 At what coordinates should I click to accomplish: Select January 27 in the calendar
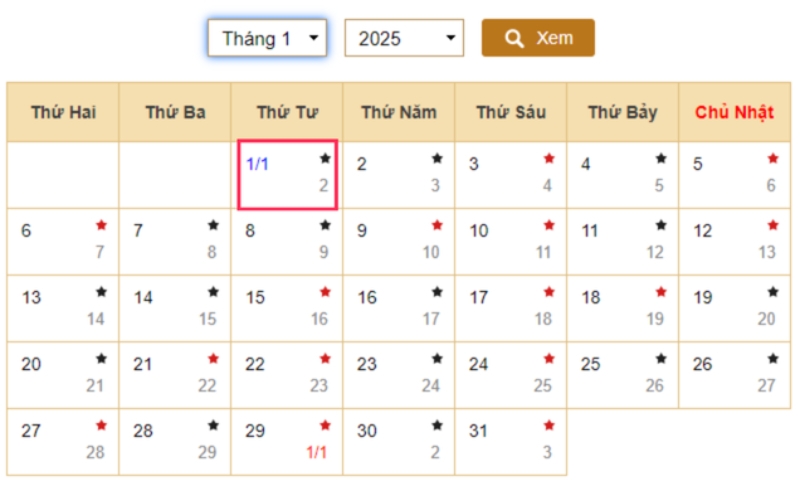pos(63,442)
